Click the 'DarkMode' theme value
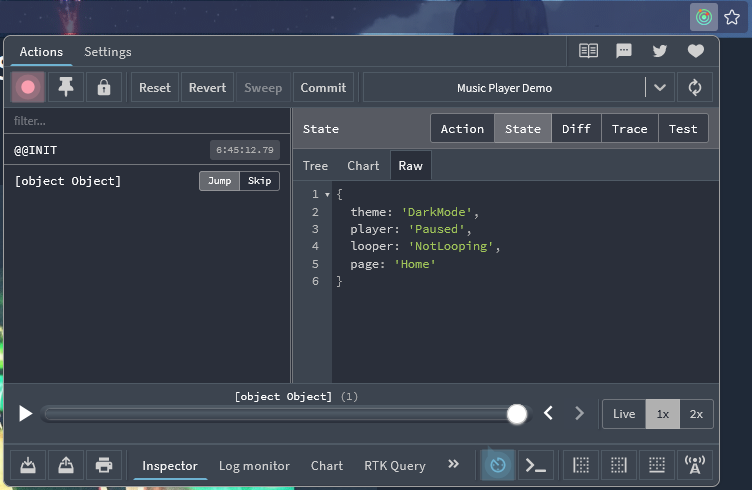752x490 pixels. tap(436, 212)
